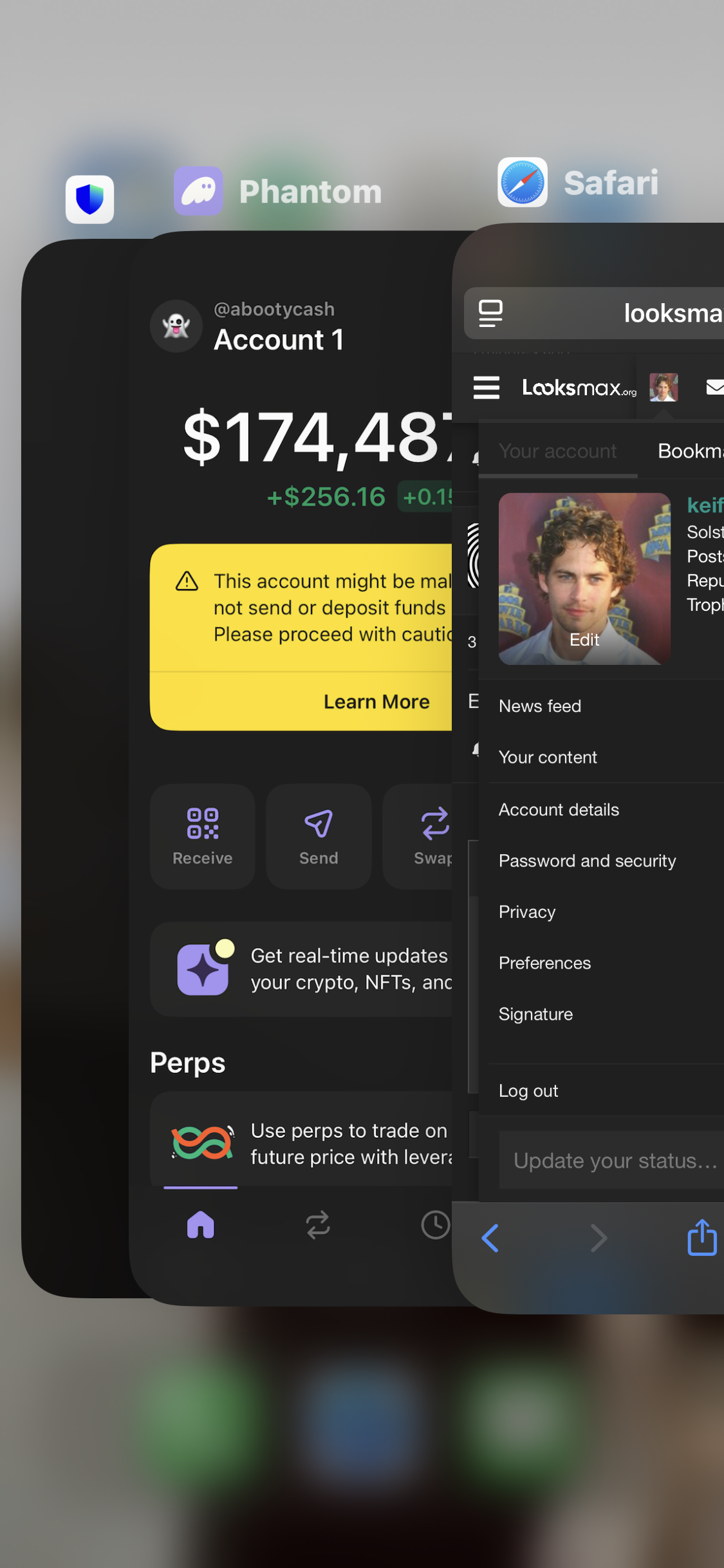The image size is (724, 1568).
Task: Open the Phantom app icon
Action: 198,191
